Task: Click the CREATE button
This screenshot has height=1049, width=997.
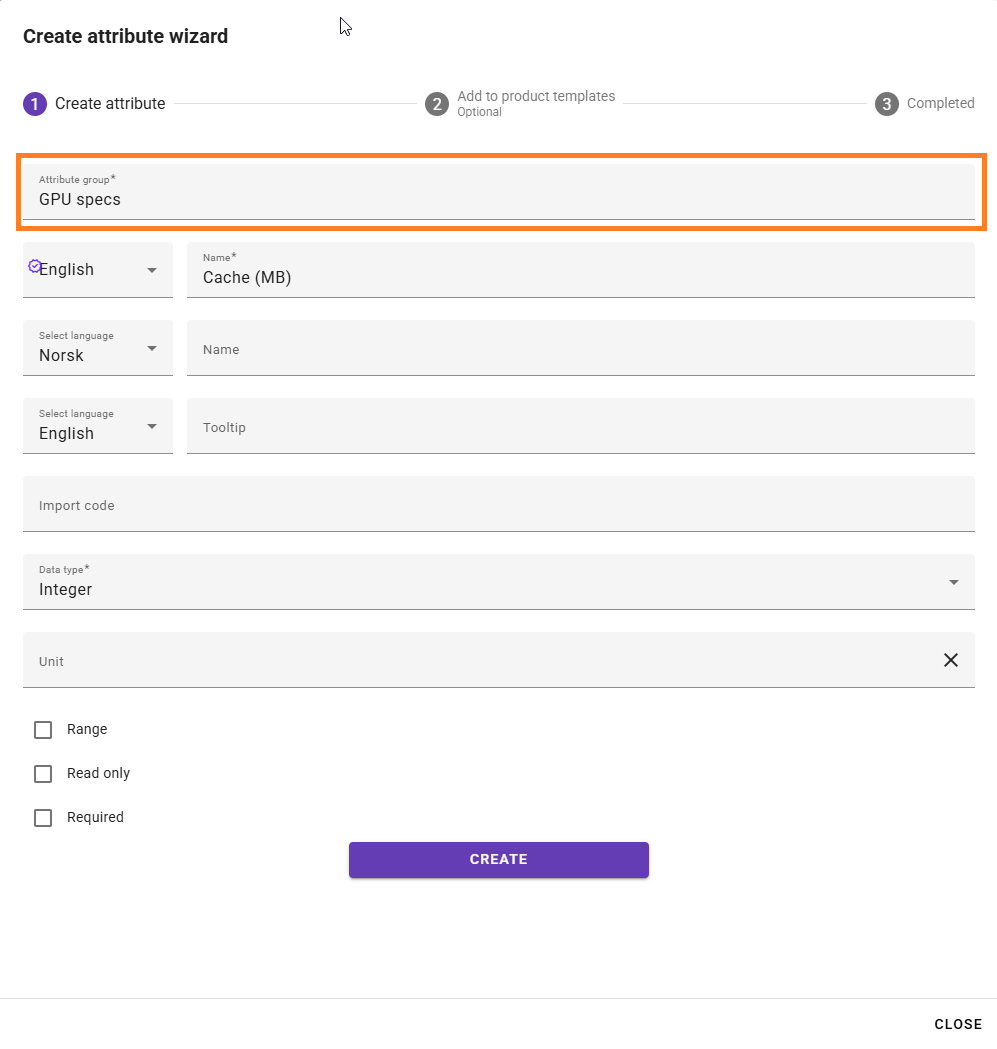Action: [x=498, y=860]
